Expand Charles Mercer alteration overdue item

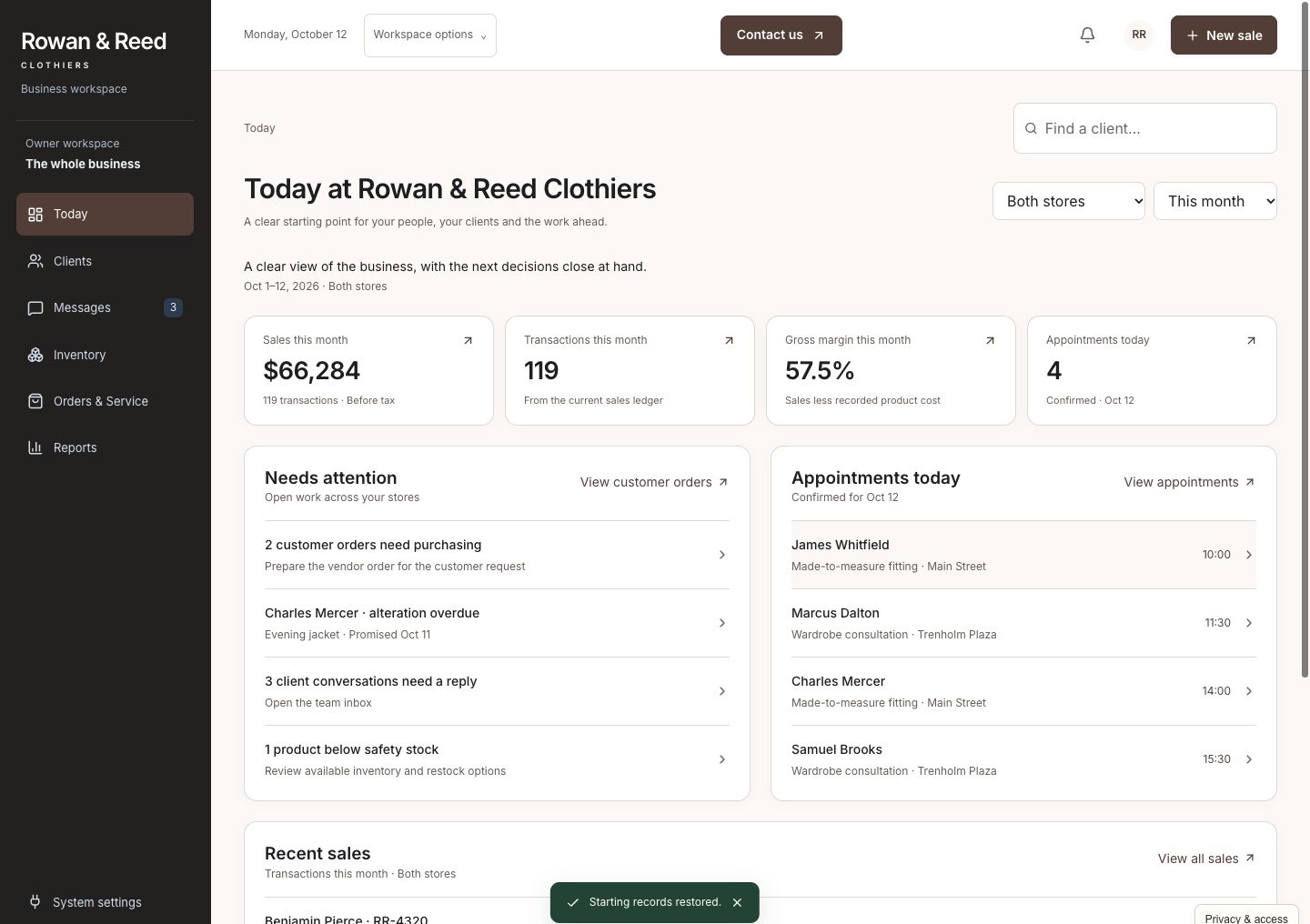497,623
